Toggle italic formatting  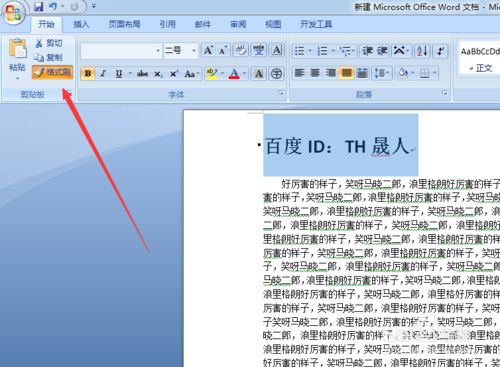(103, 73)
